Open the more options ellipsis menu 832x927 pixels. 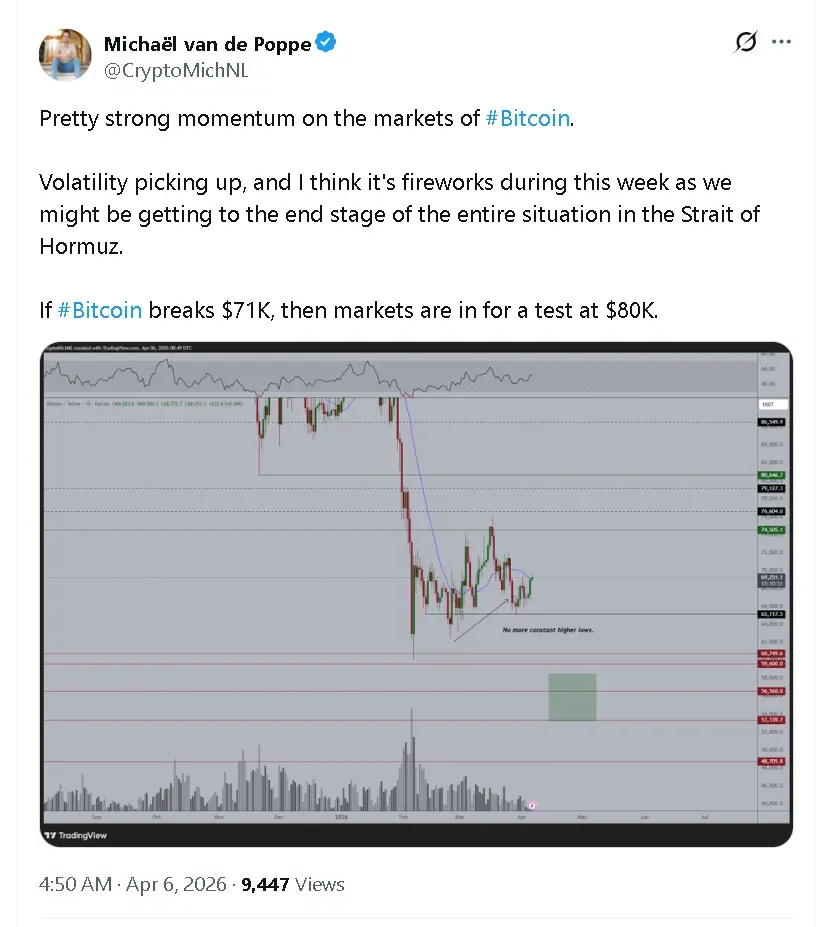click(782, 42)
